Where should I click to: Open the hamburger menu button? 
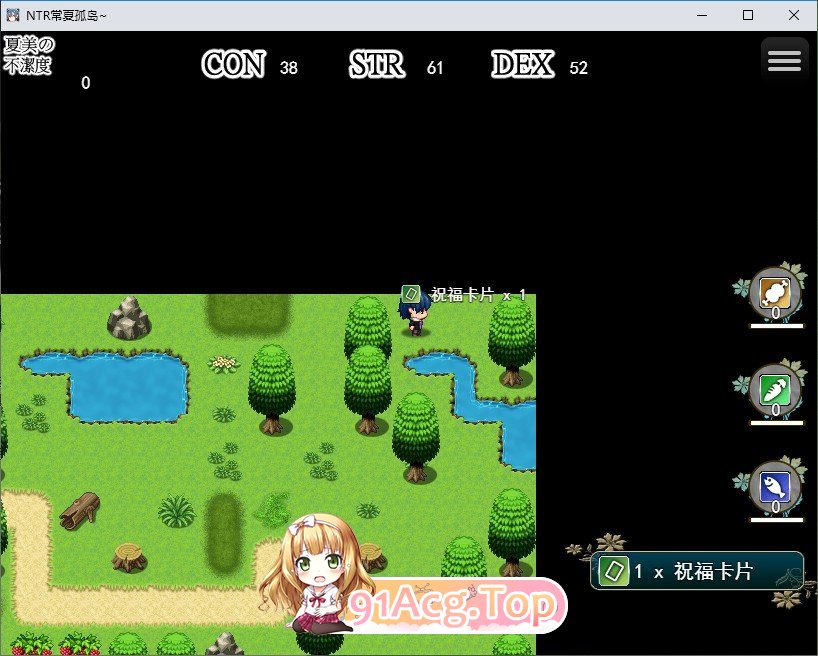pyautogui.click(x=784, y=61)
